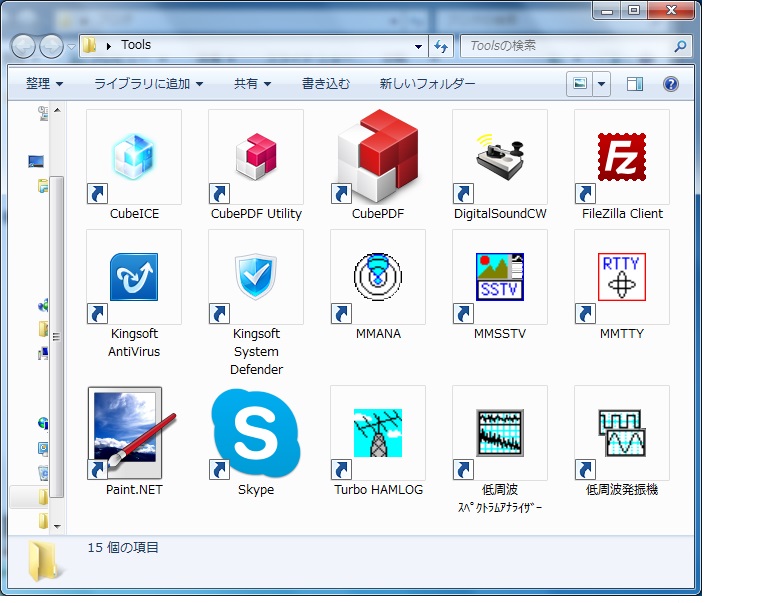Open the 整理 dropdown menu
This screenshot has height=603, width=768.
[44, 84]
